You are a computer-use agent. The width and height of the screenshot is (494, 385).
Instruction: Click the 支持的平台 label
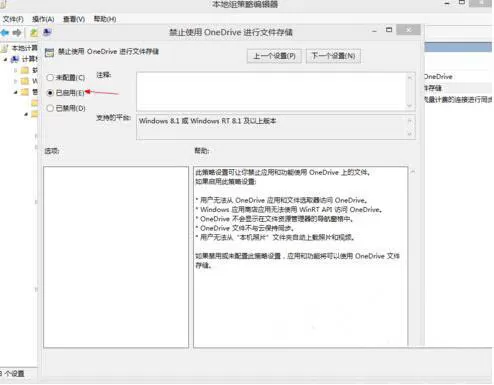113,118
